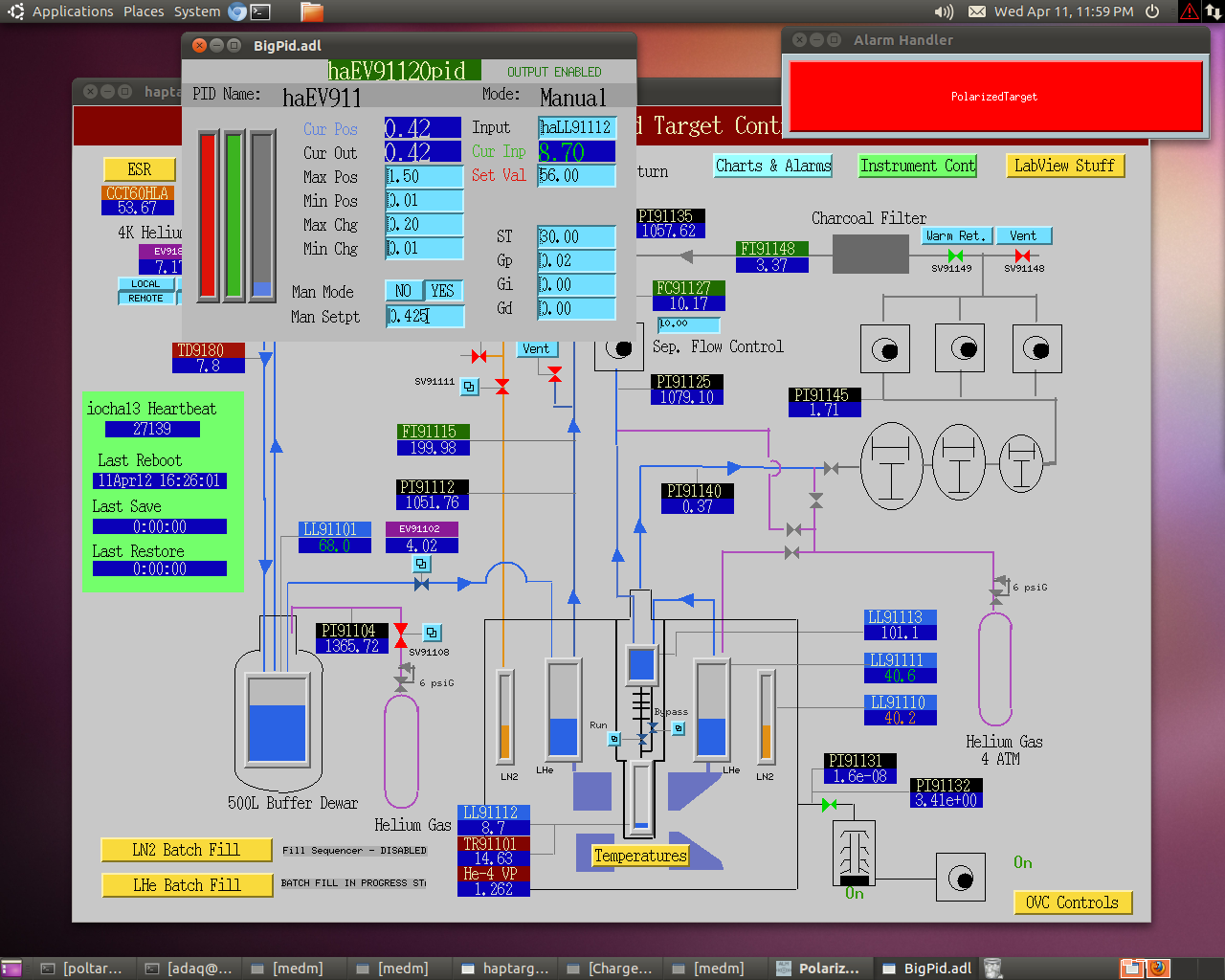Viewport: 1225px width, 980px height.
Task: Edit the FC91127 setpoint field 10.00
Action: pos(689,324)
